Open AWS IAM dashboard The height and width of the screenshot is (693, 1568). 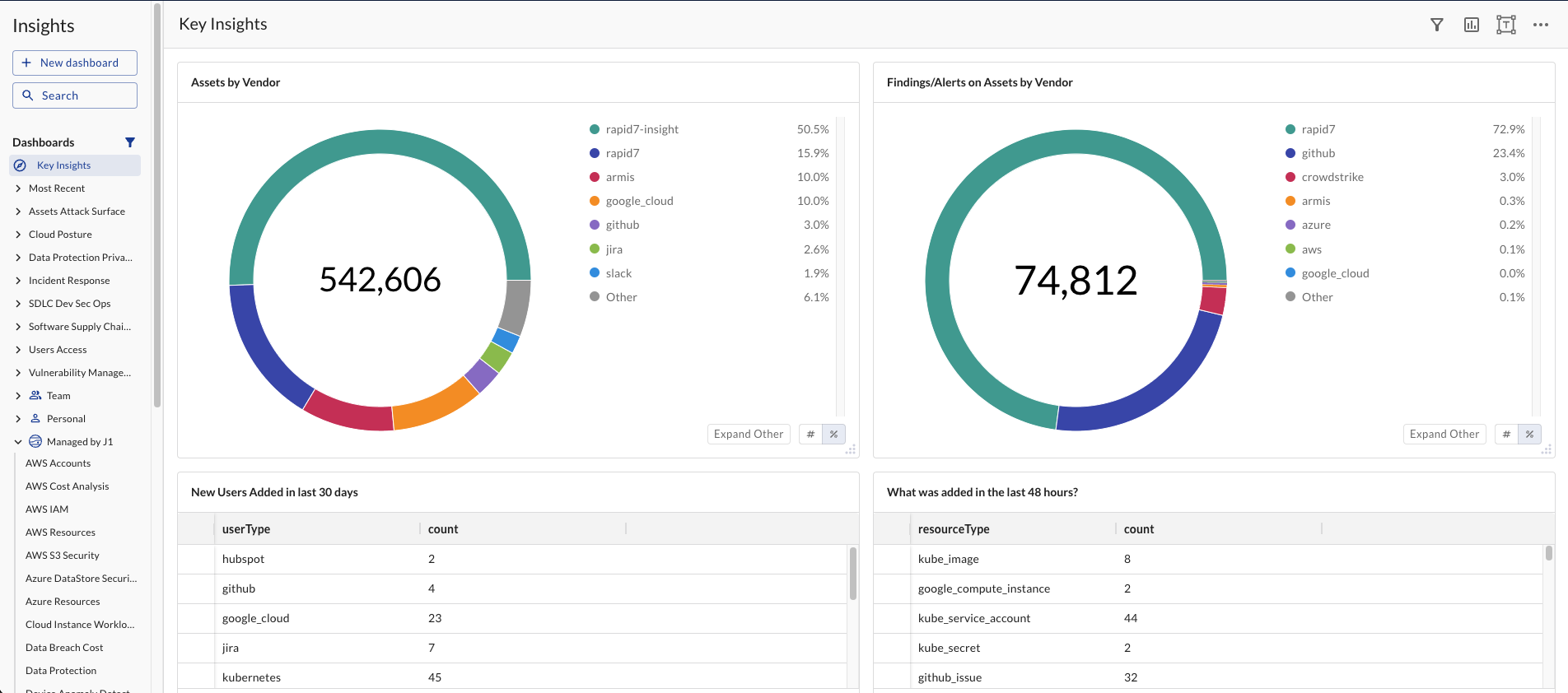47,509
